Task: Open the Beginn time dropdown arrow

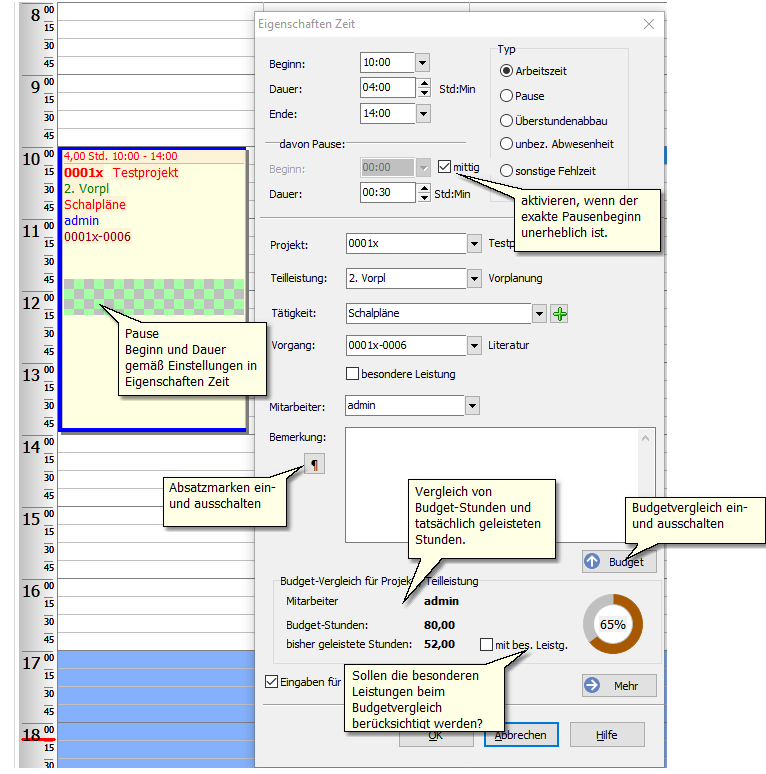Action: point(421,62)
